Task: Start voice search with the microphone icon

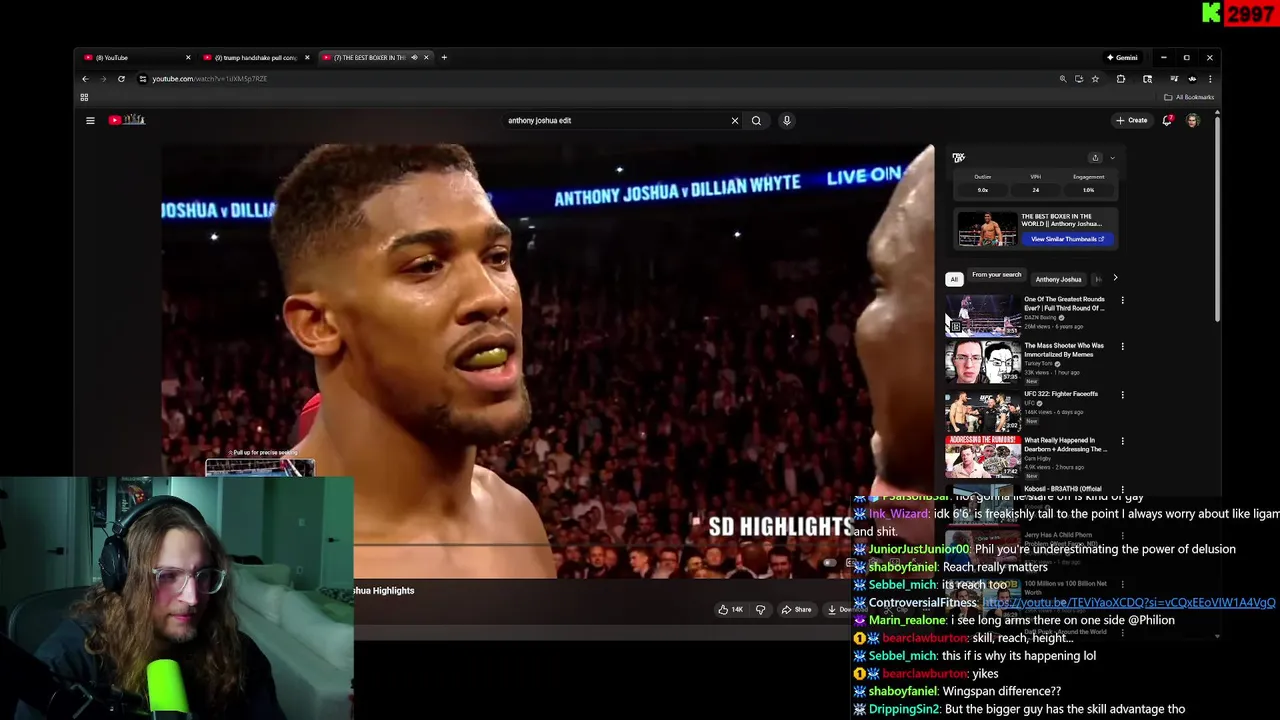Action: click(787, 120)
